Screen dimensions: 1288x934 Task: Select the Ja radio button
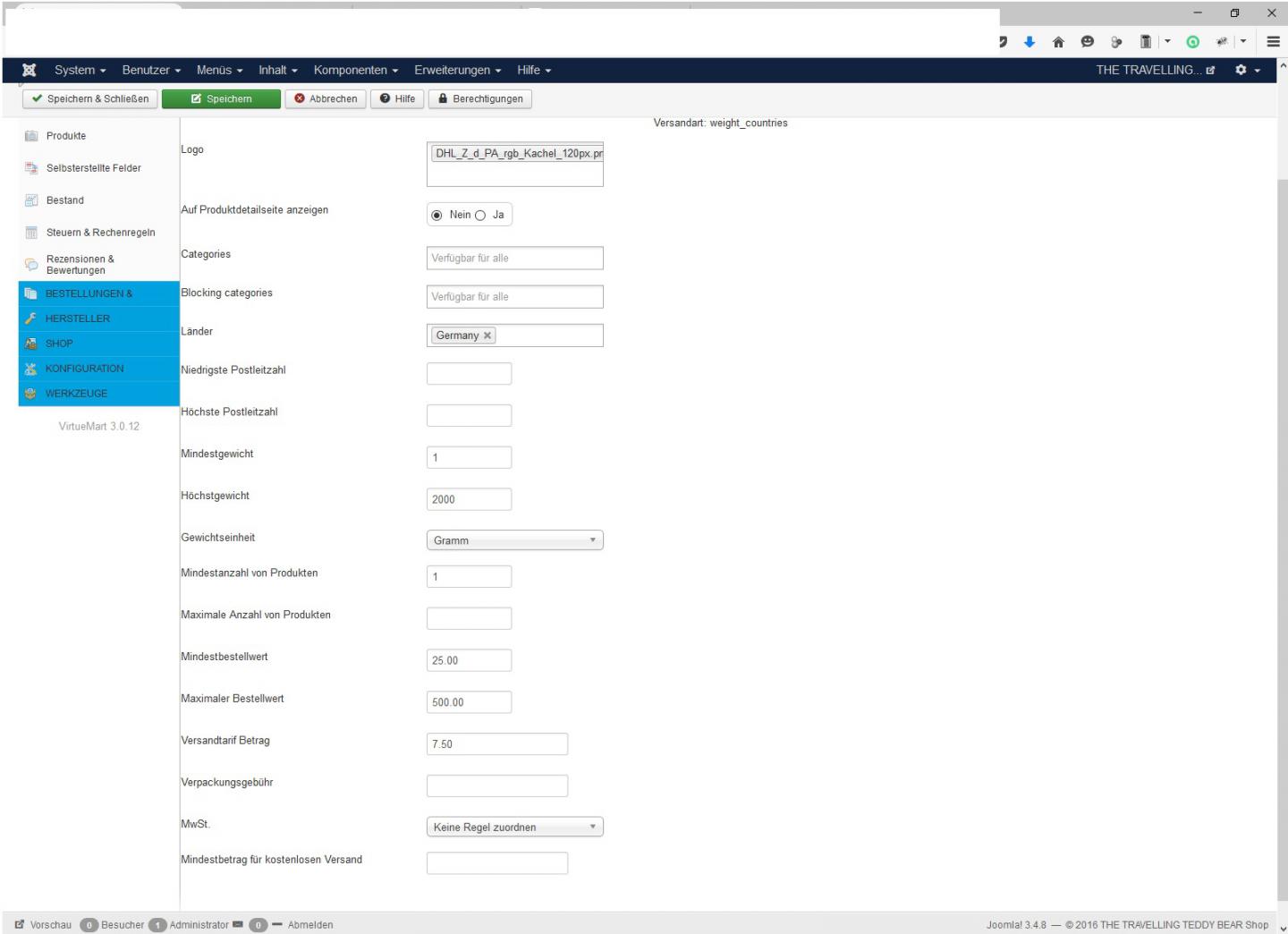(x=480, y=216)
